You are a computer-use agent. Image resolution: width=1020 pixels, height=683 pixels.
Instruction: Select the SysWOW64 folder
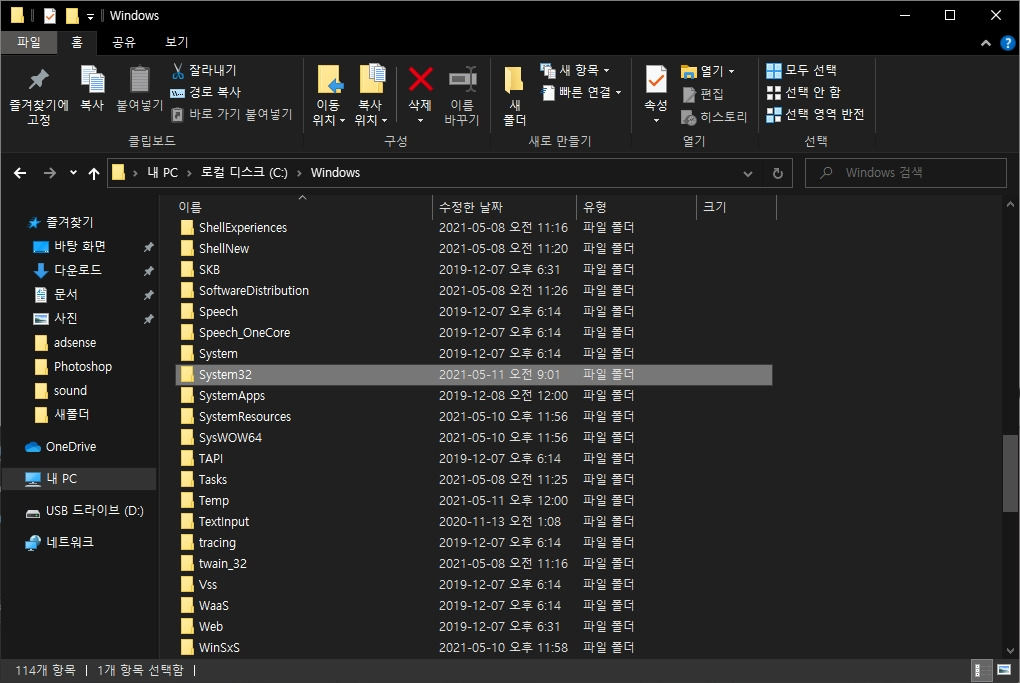click(230, 438)
